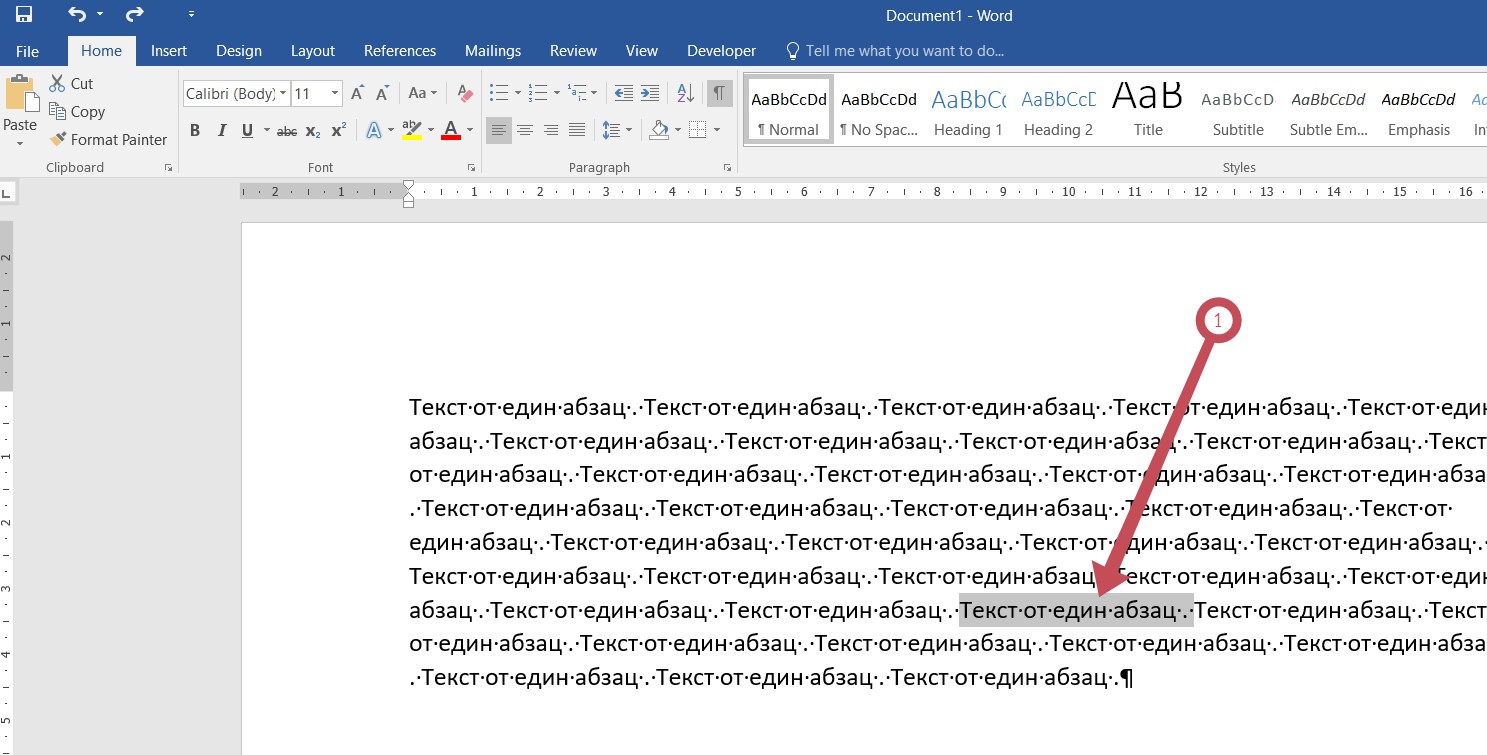This screenshot has height=755, width=1487.
Task: Launch the Font dialog box
Action: pos(471,168)
